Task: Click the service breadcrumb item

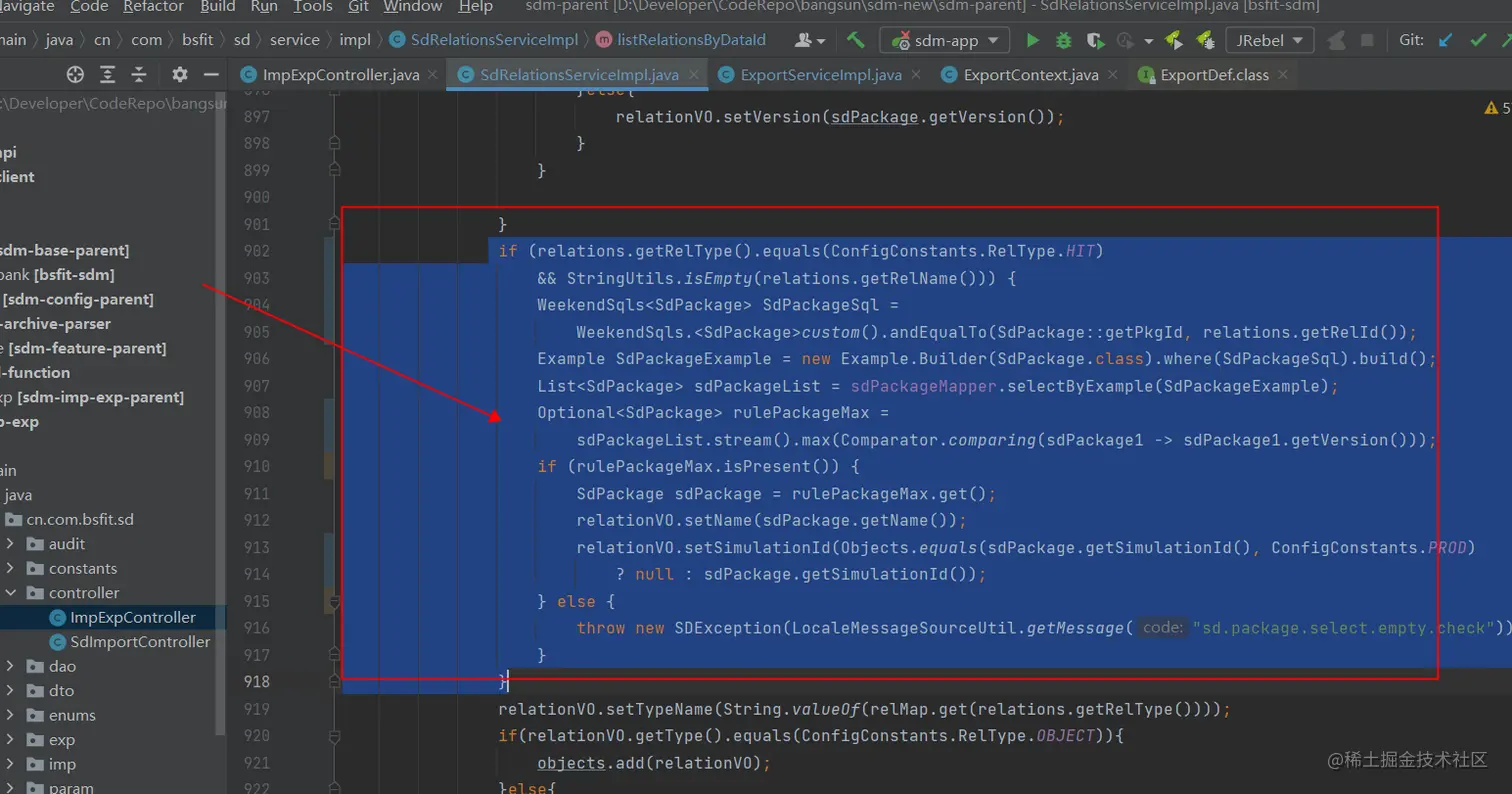Action: pos(295,40)
